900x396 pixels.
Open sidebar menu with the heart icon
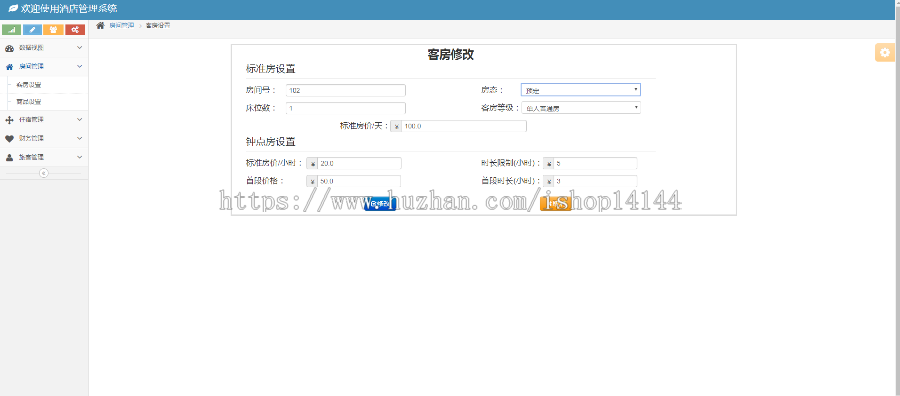point(10,138)
